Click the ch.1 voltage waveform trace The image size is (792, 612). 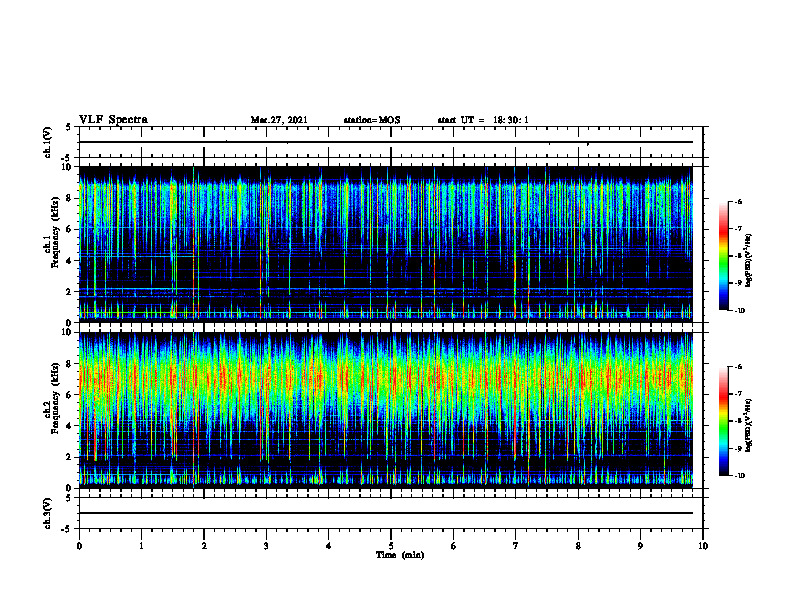point(386,142)
